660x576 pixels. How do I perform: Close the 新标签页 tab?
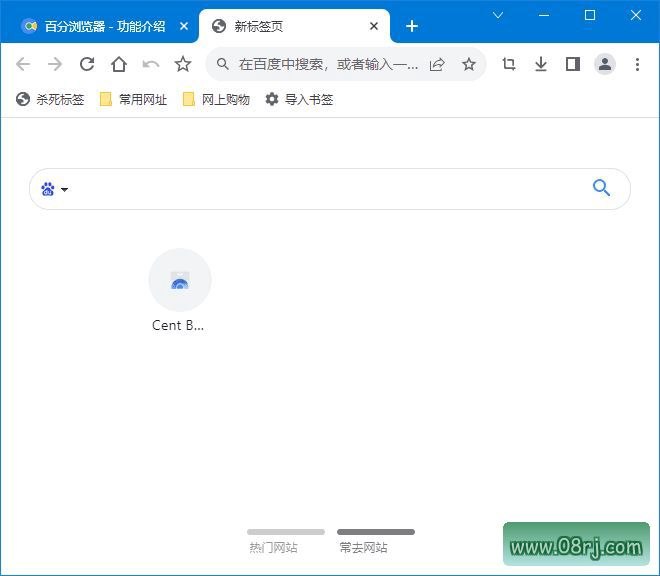click(x=373, y=26)
